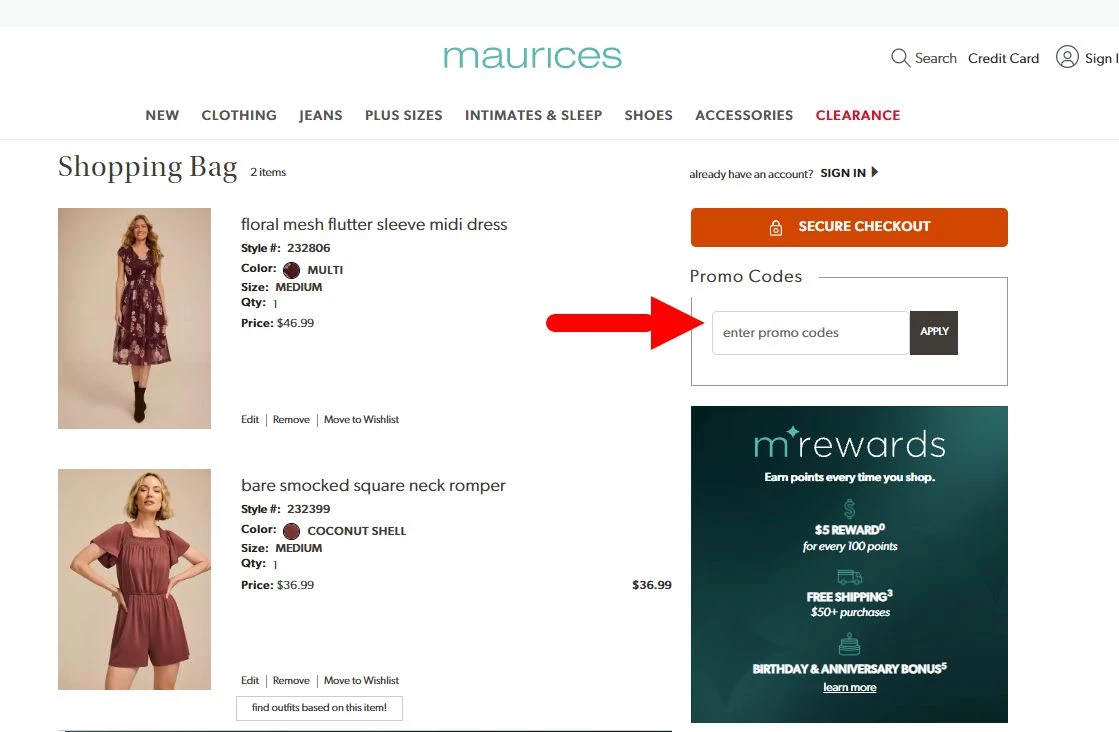
Task: Click the dollar sign reward icon
Action: click(x=849, y=509)
